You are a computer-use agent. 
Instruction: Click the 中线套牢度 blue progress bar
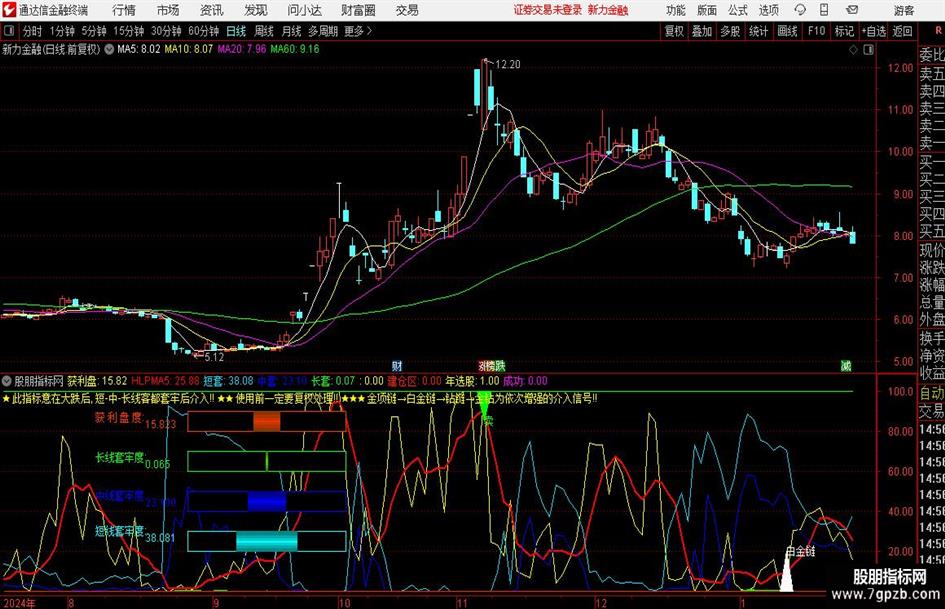[x=266, y=501]
